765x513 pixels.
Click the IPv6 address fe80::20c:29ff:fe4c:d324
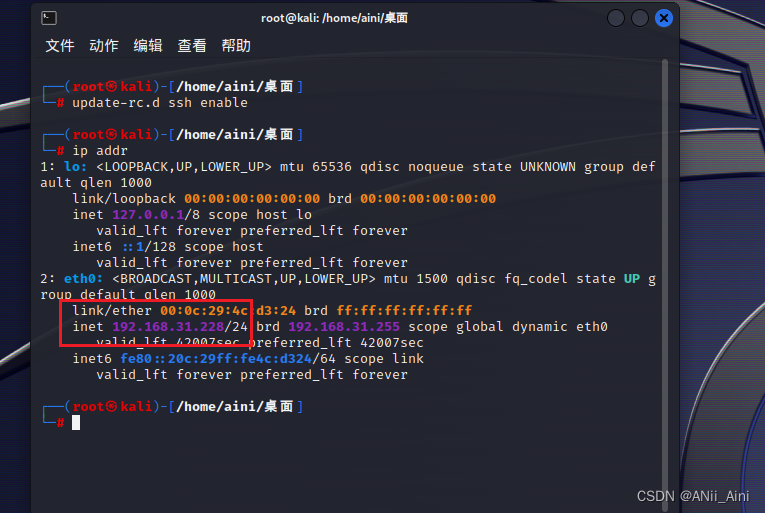(x=216, y=359)
